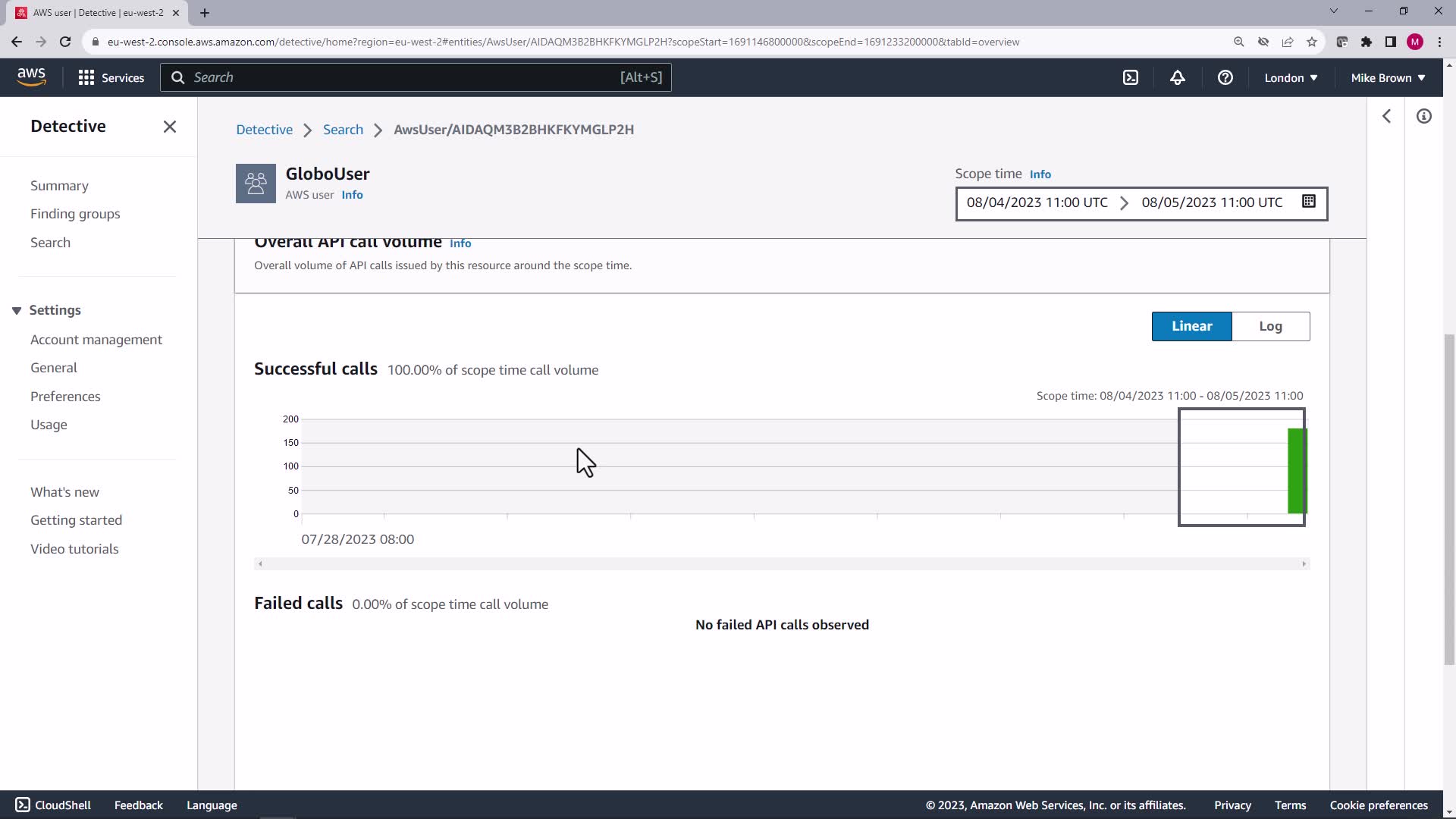Open the info panel circle icon

click(1423, 116)
